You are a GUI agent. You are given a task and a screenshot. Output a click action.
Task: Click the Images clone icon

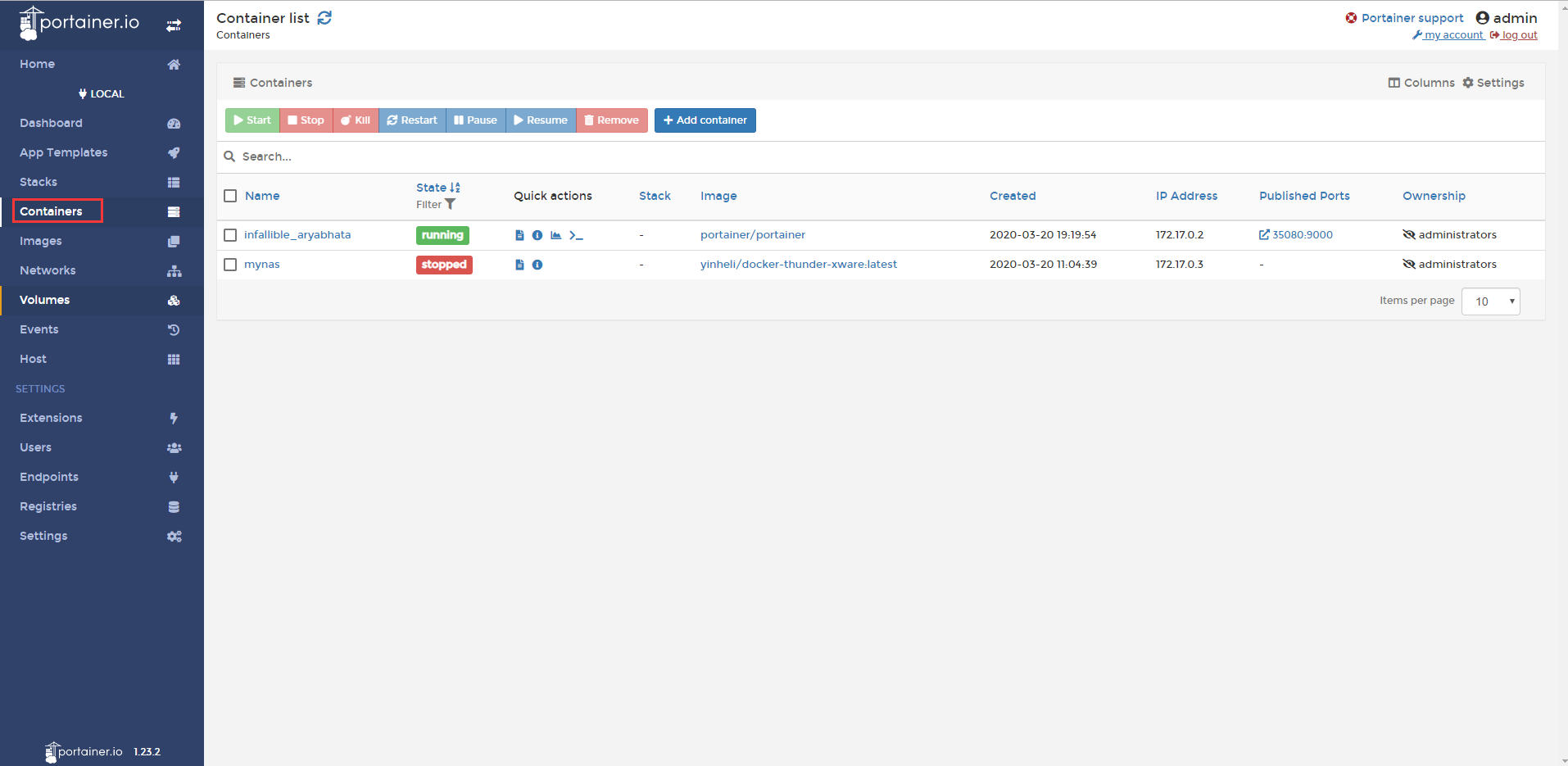click(x=174, y=241)
